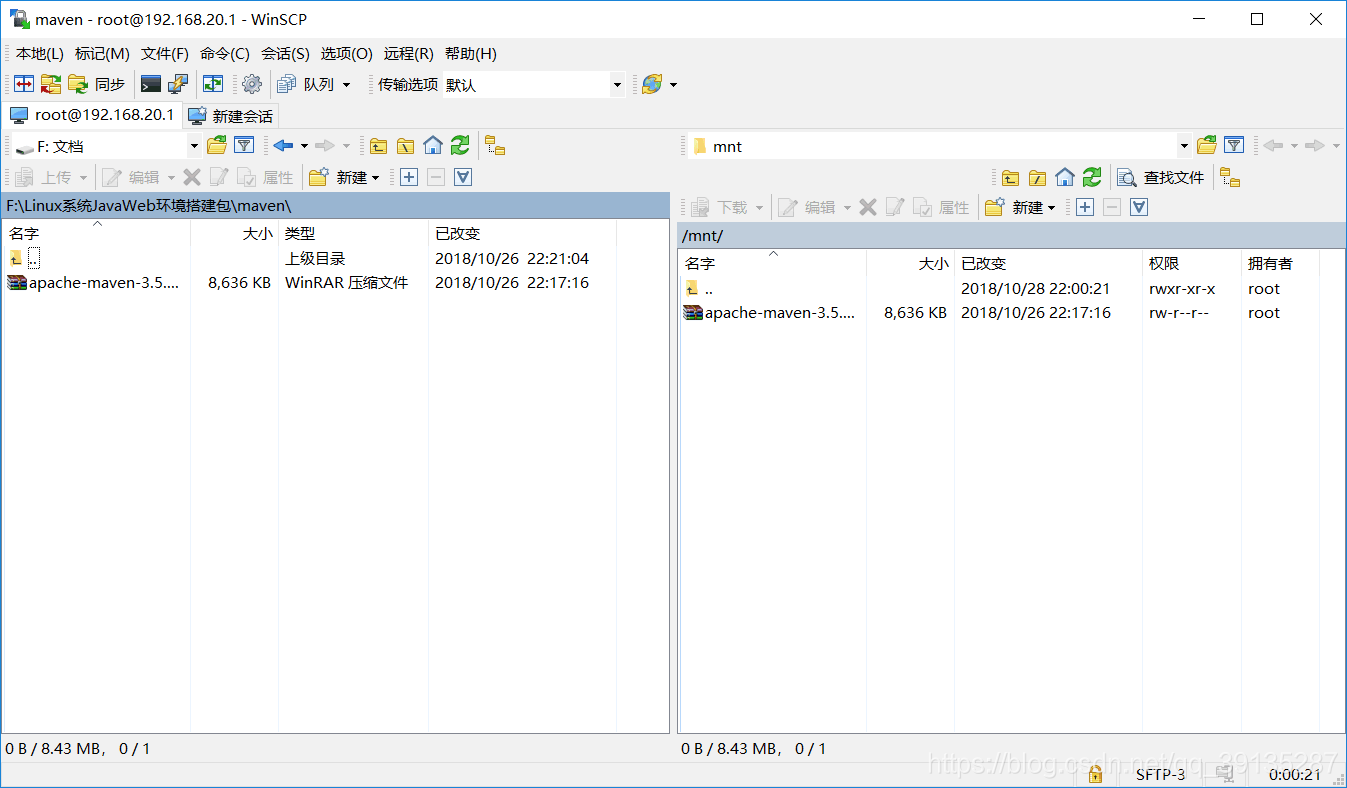Open the 文件(F) menu
Image resolution: width=1347 pixels, height=788 pixels.
(x=165, y=54)
